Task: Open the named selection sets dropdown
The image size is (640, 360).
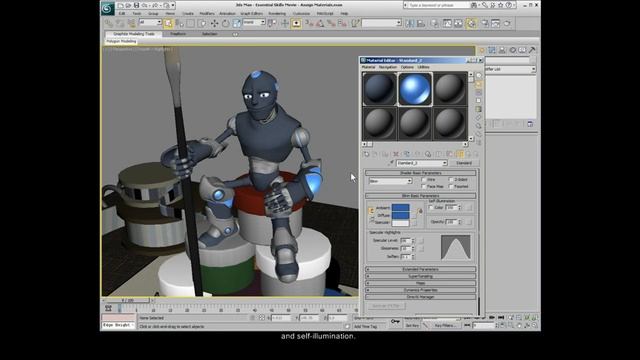Action: [x=381, y=23]
